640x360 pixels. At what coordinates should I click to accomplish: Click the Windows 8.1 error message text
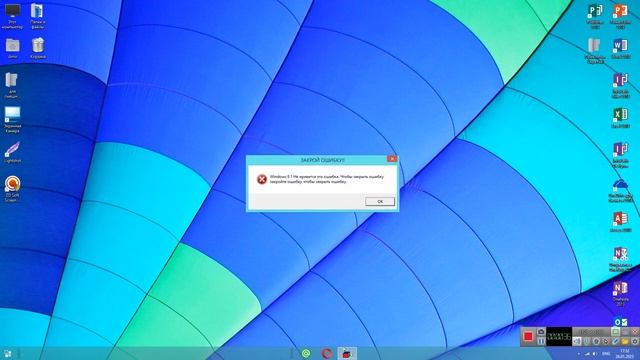tap(327, 179)
